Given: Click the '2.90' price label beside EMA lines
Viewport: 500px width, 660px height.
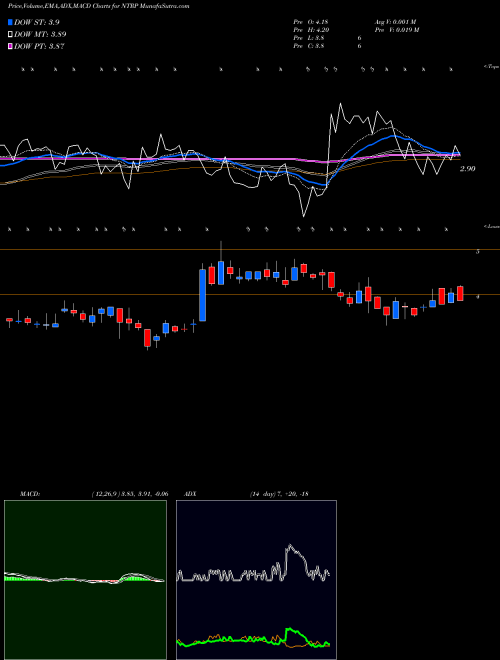Looking at the screenshot, I should [468, 168].
